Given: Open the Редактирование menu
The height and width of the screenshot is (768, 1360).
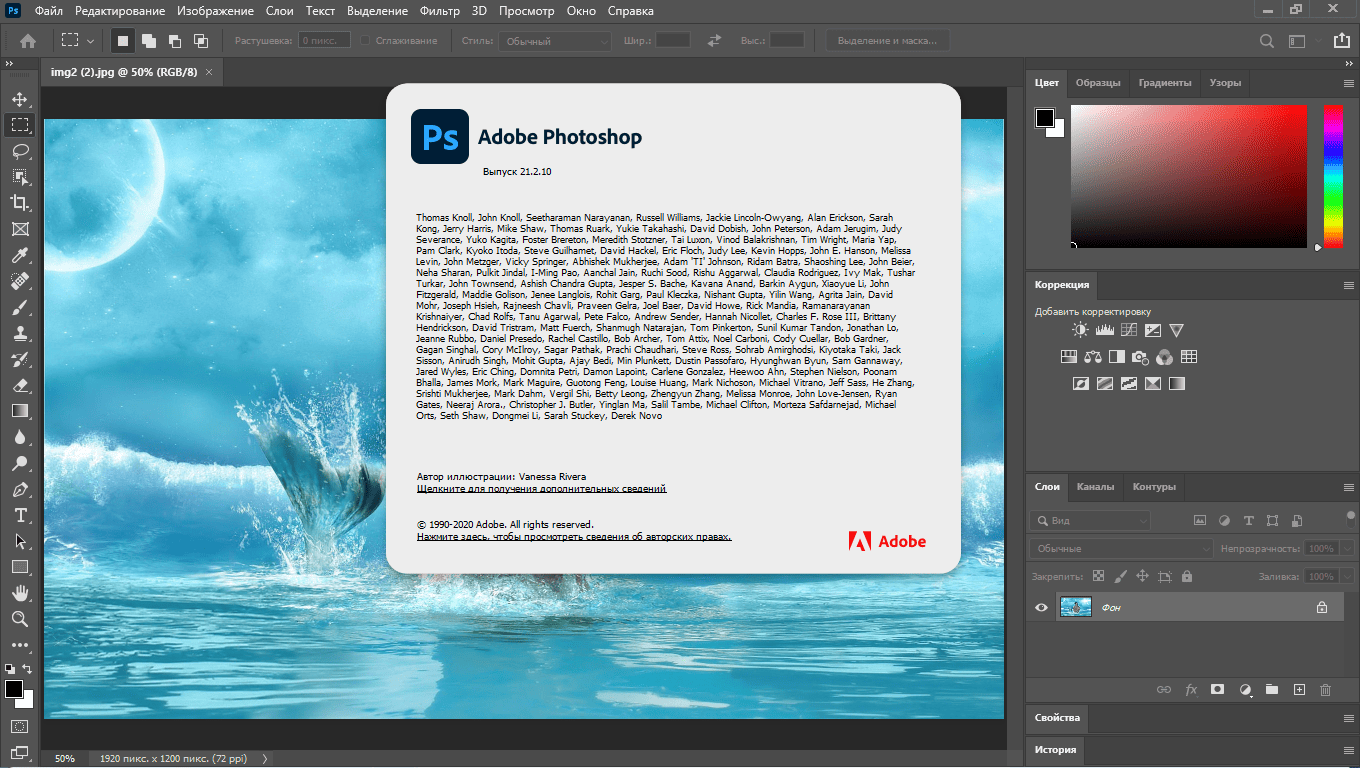Looking at the screenshot, I should click(x=119, y=12).
